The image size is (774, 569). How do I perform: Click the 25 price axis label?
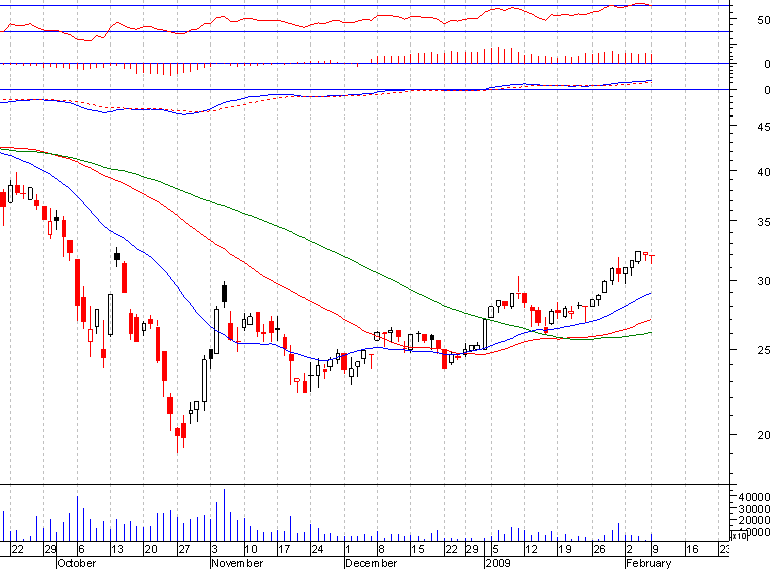(764, 350)
